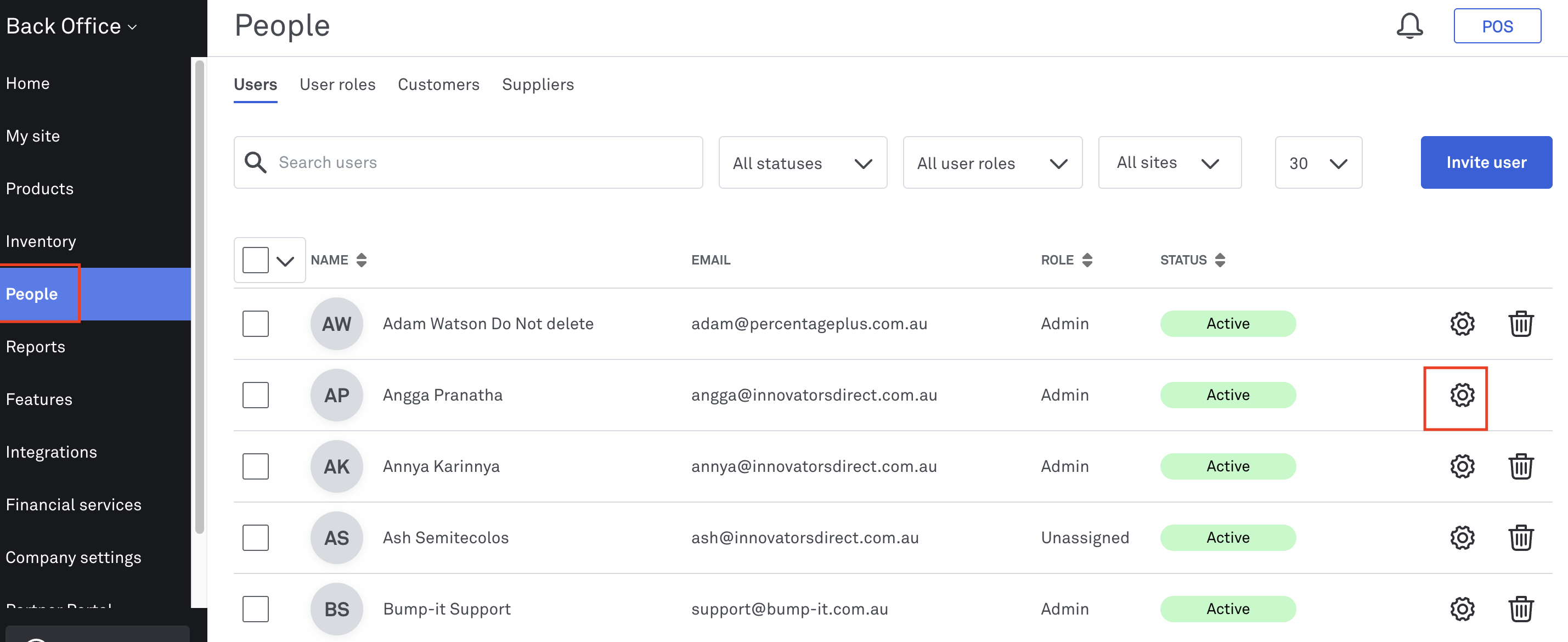Select Ash Semitecolos row checkbox

pyautogui.click(x=255, y=537)
